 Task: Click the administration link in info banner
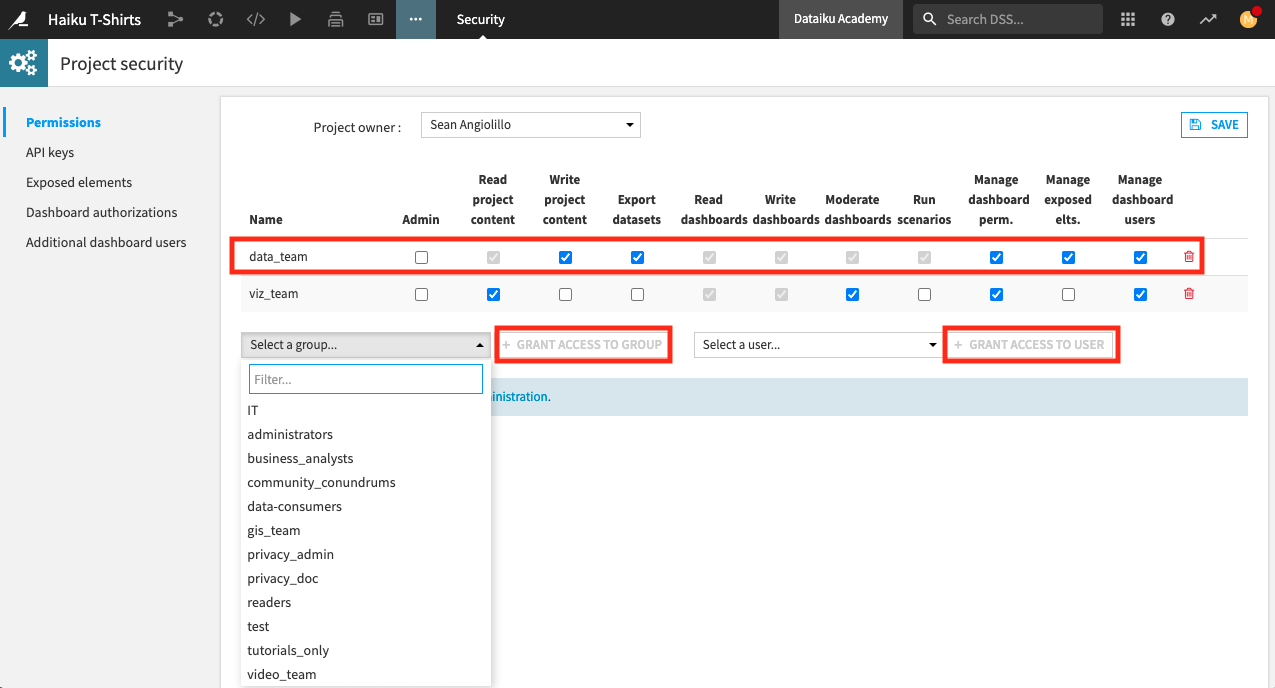pos(519,397)
